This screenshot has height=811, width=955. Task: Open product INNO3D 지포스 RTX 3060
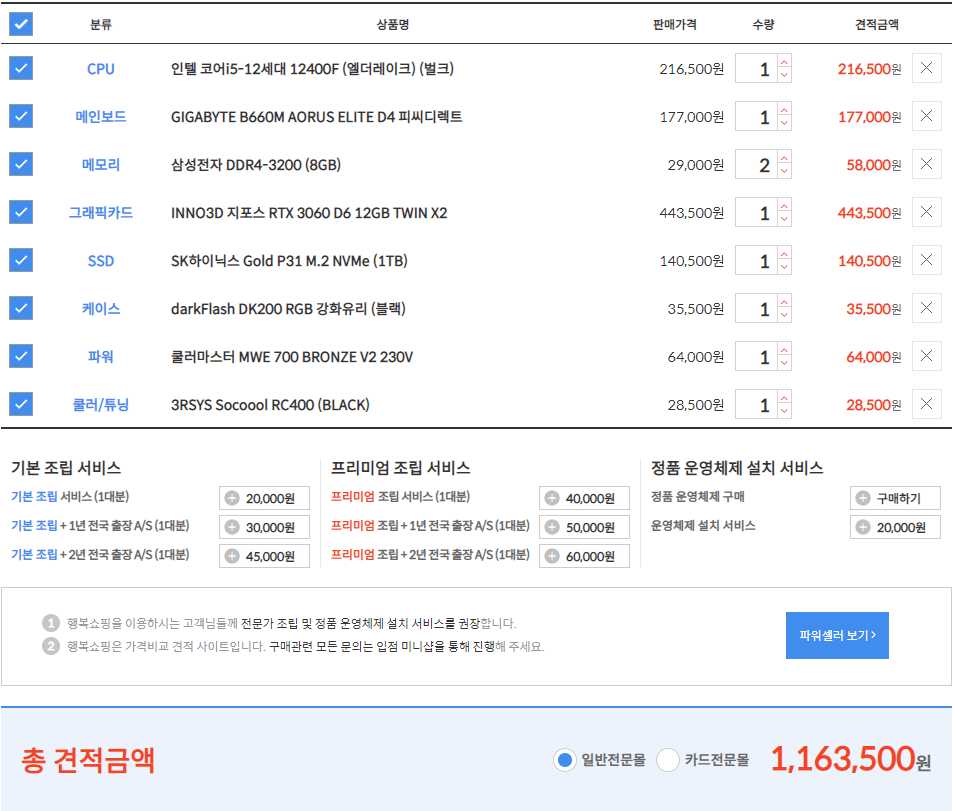[309, 213]
